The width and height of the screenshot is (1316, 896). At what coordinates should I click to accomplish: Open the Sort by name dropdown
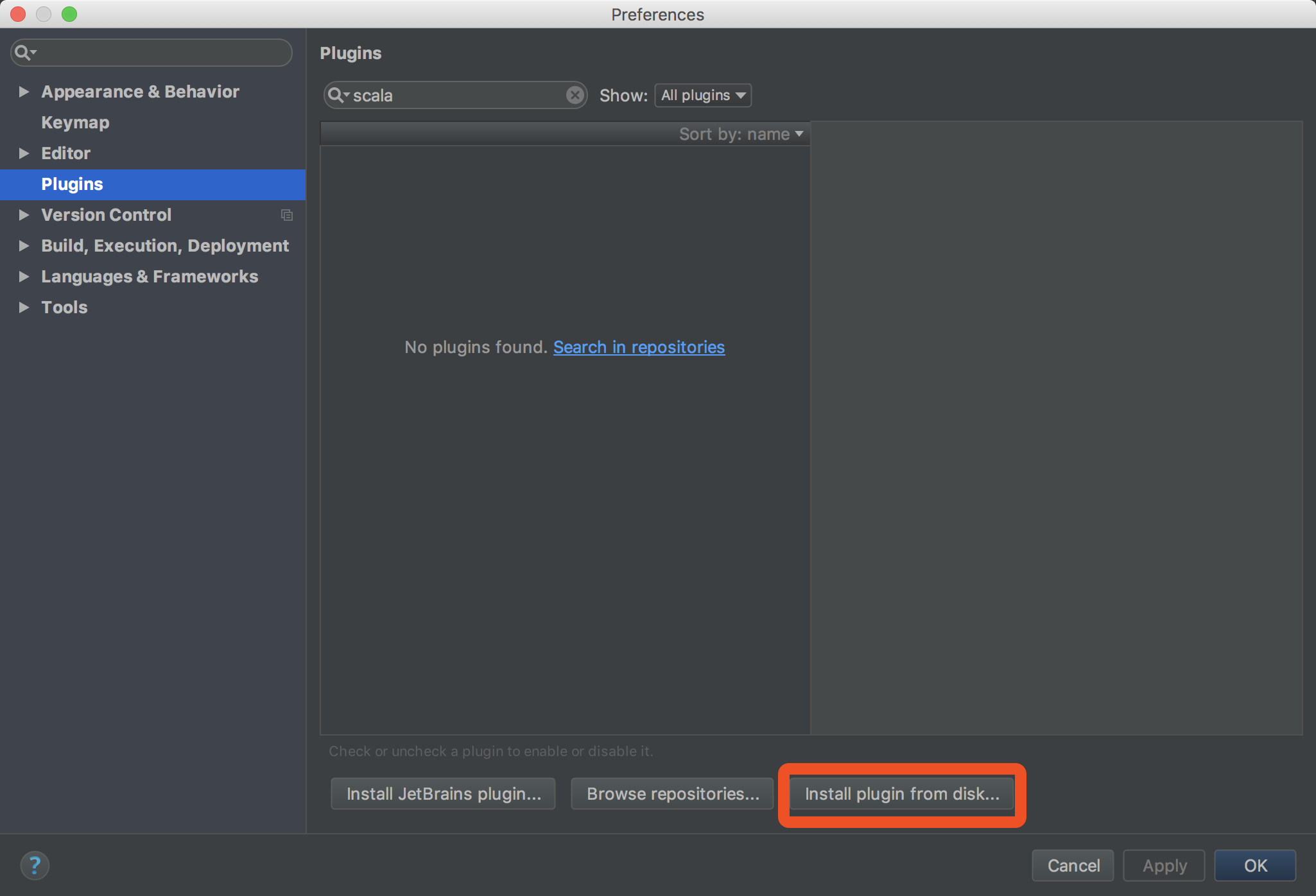741,134
